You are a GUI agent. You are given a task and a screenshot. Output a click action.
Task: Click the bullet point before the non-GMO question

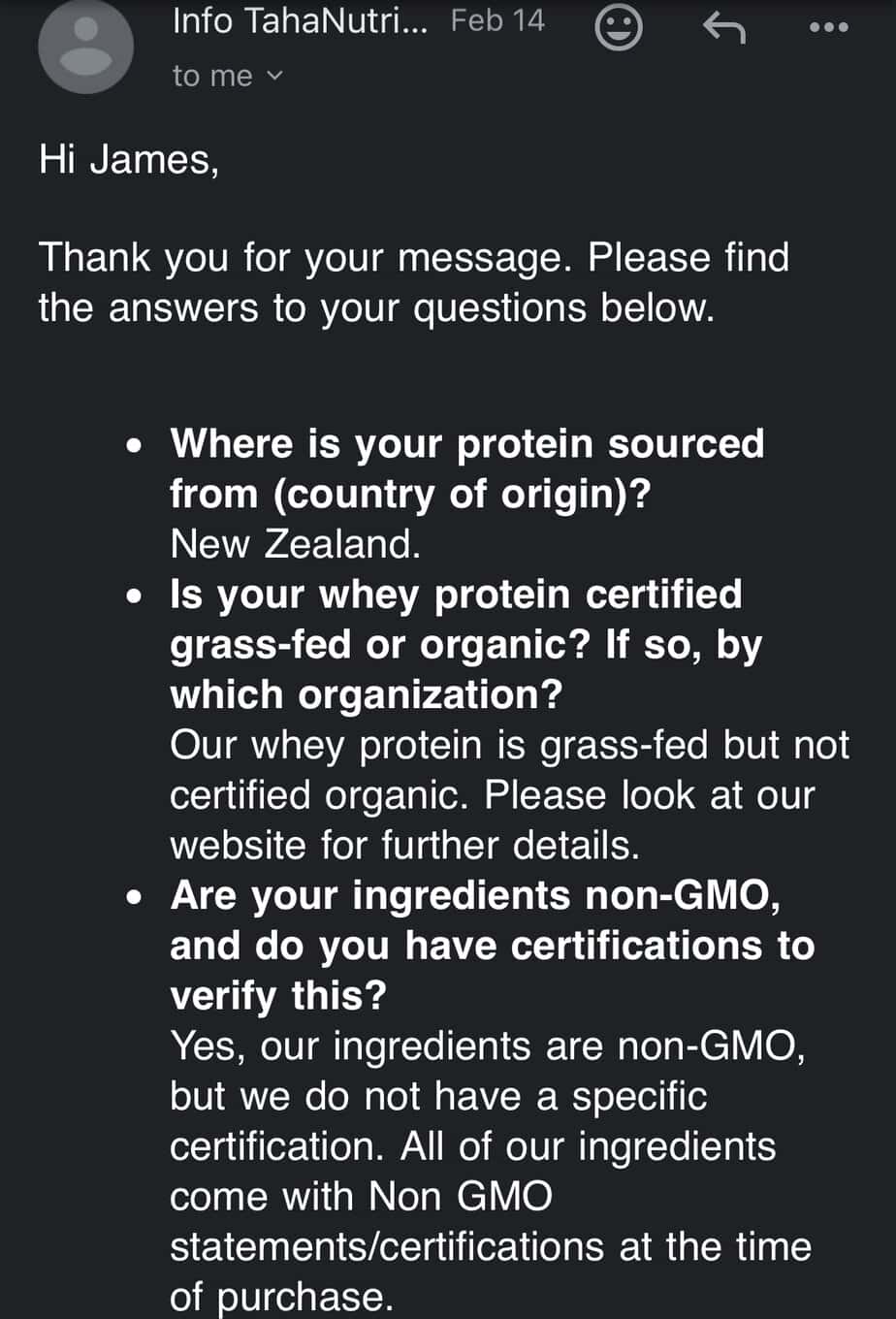[139, 896]
